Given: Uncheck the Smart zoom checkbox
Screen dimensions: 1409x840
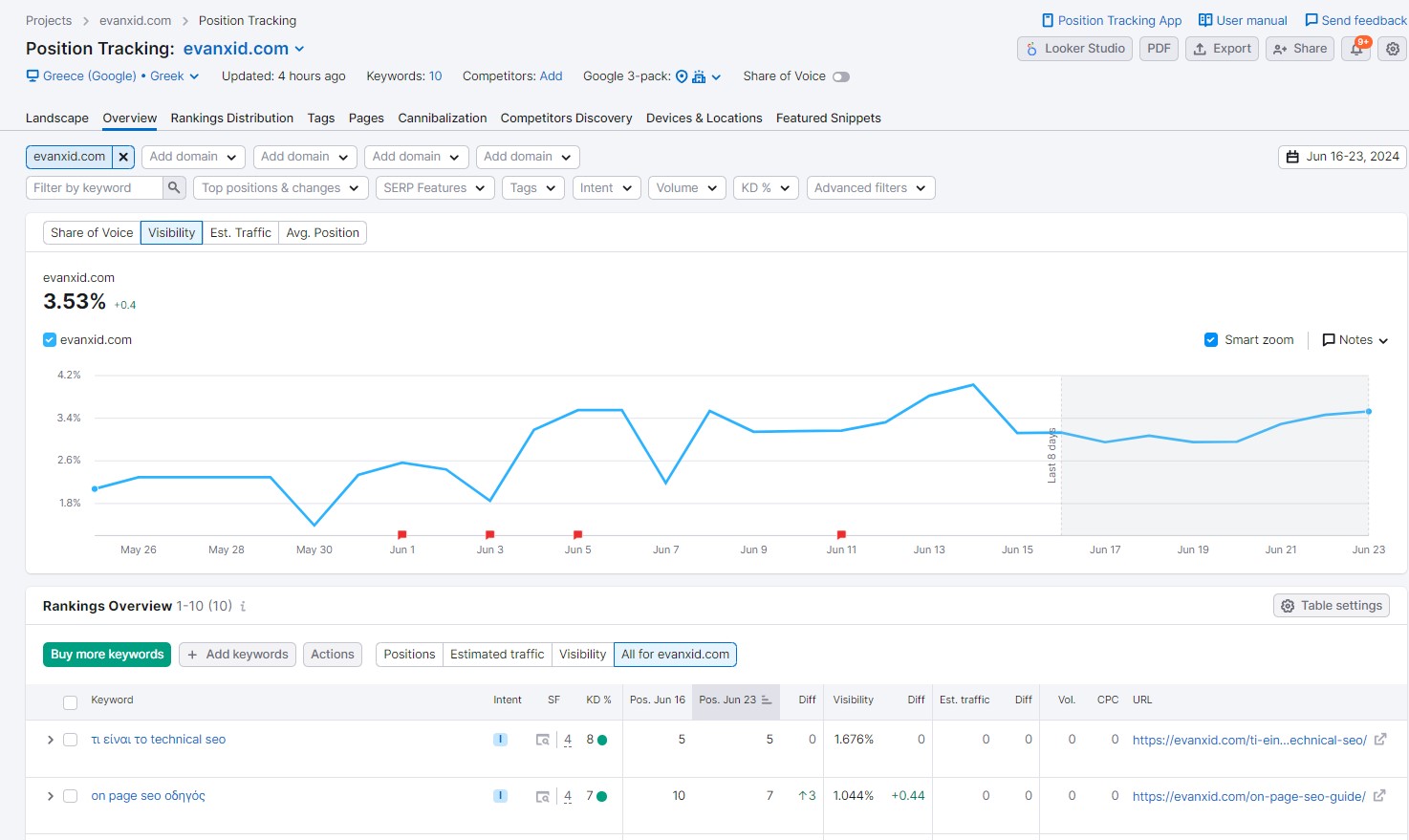Looking at the screenshot, I should pos(1211,340).
